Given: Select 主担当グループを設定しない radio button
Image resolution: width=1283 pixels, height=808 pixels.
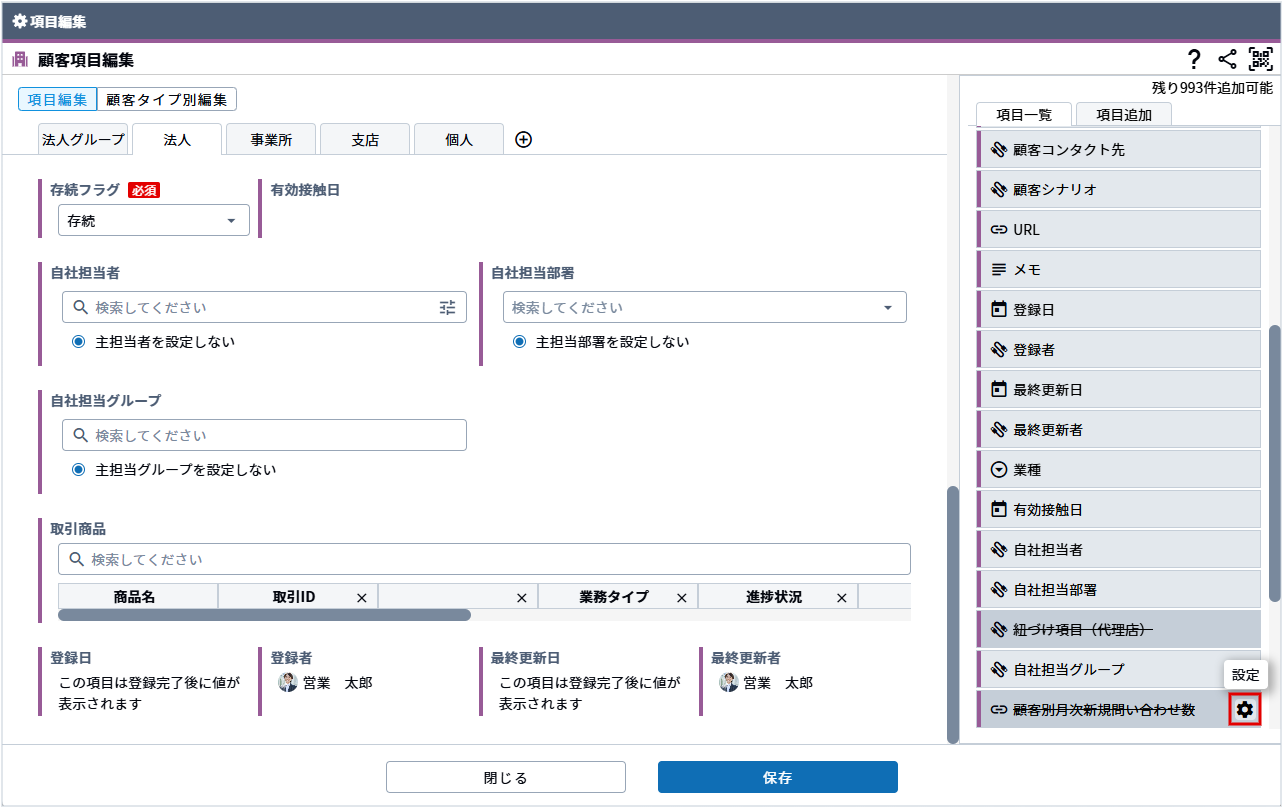Looking at the screenshot, I should click(x=79, y=470).
